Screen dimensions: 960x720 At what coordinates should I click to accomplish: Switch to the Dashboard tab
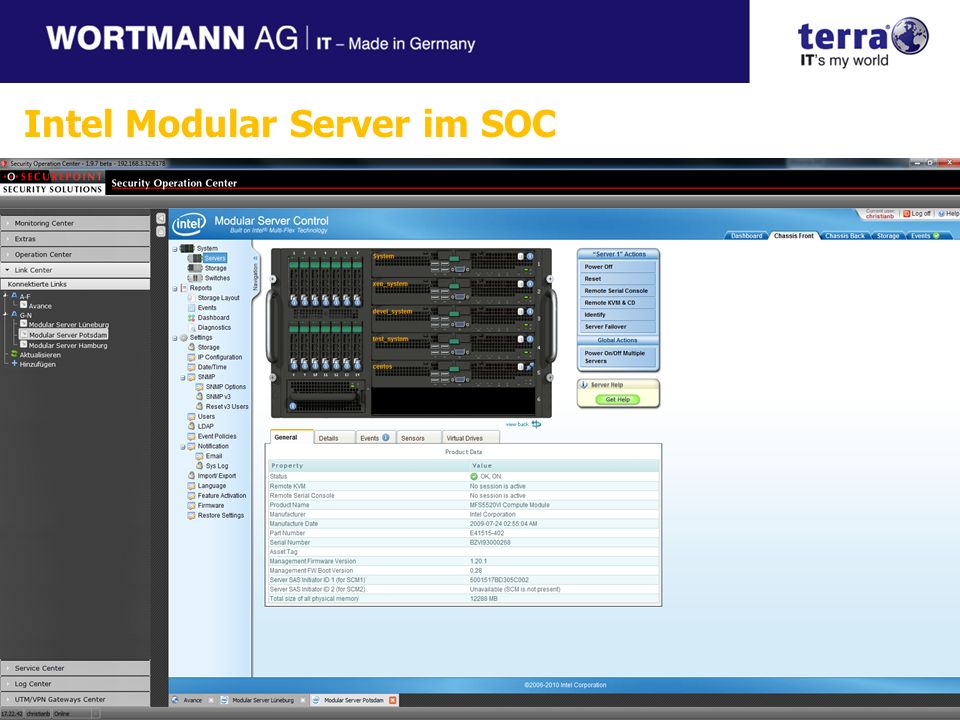point(746,236)
